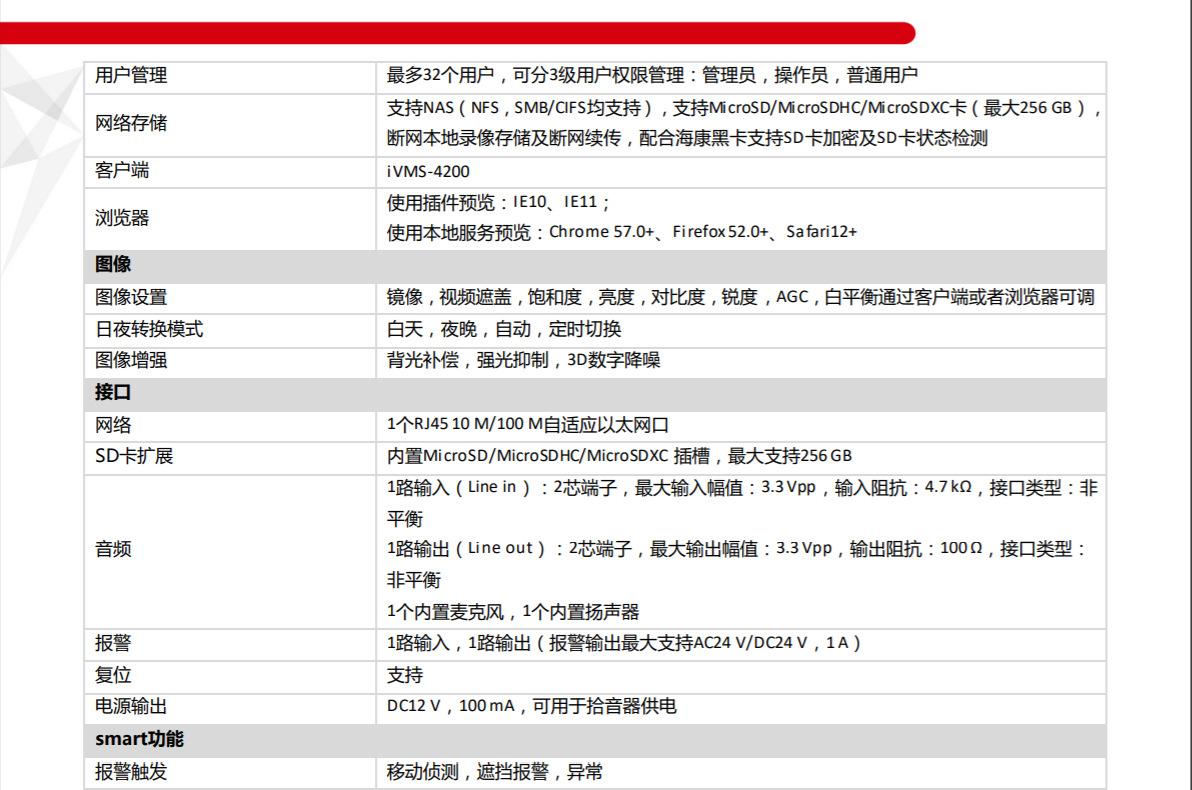Click the '用户管理' row label

pos(131,75)
